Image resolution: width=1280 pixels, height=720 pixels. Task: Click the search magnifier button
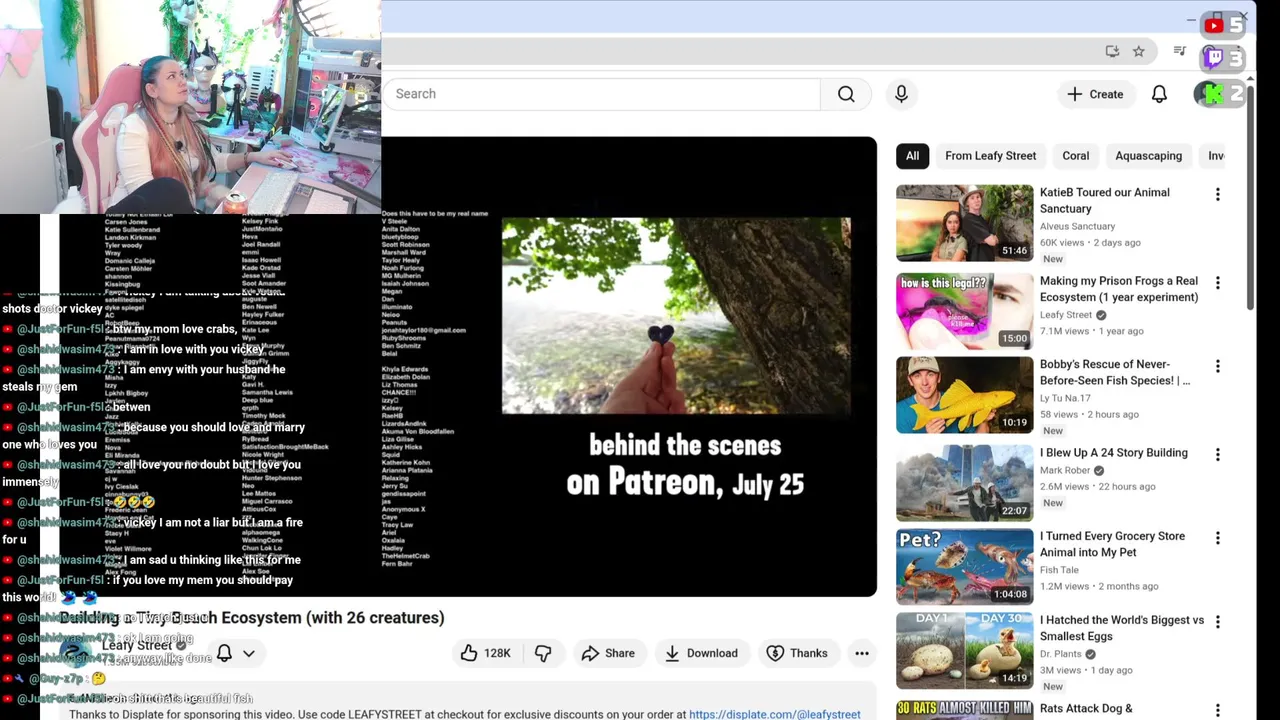846,94
